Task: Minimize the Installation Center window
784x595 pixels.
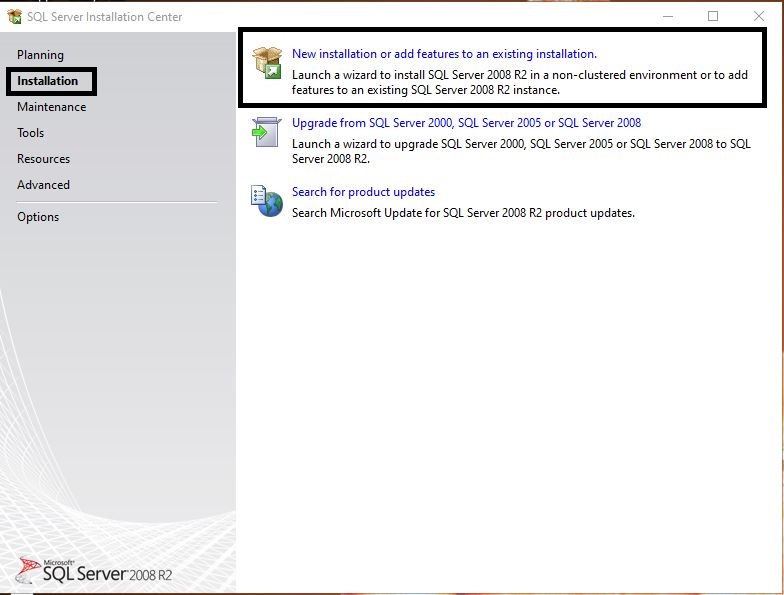Action: 668,16
